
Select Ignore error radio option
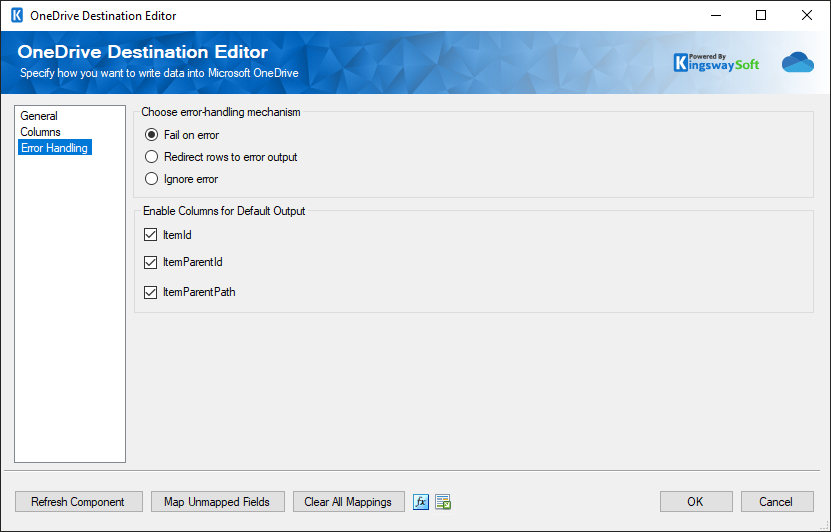[x=152, y=179]
